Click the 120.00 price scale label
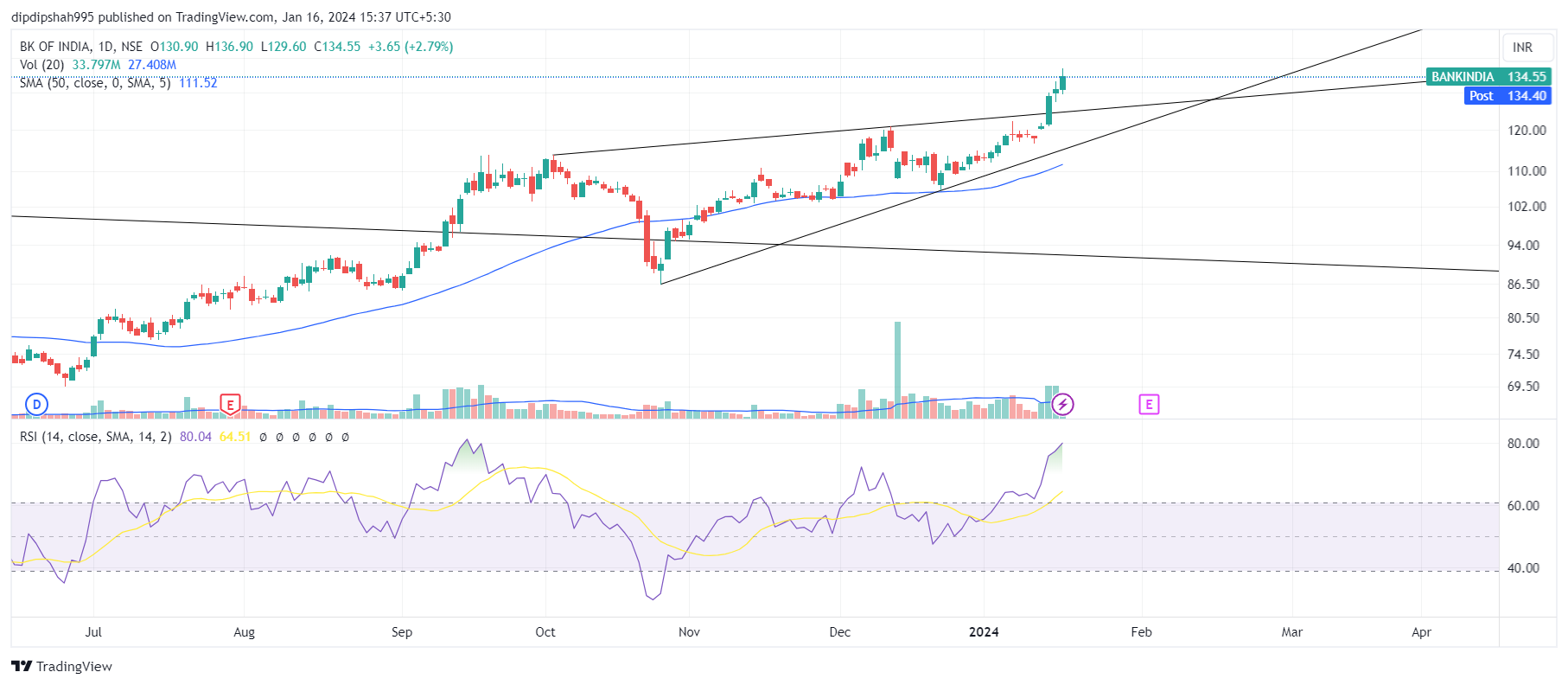Screen dimensions: 1568x685 point(1527,131)
